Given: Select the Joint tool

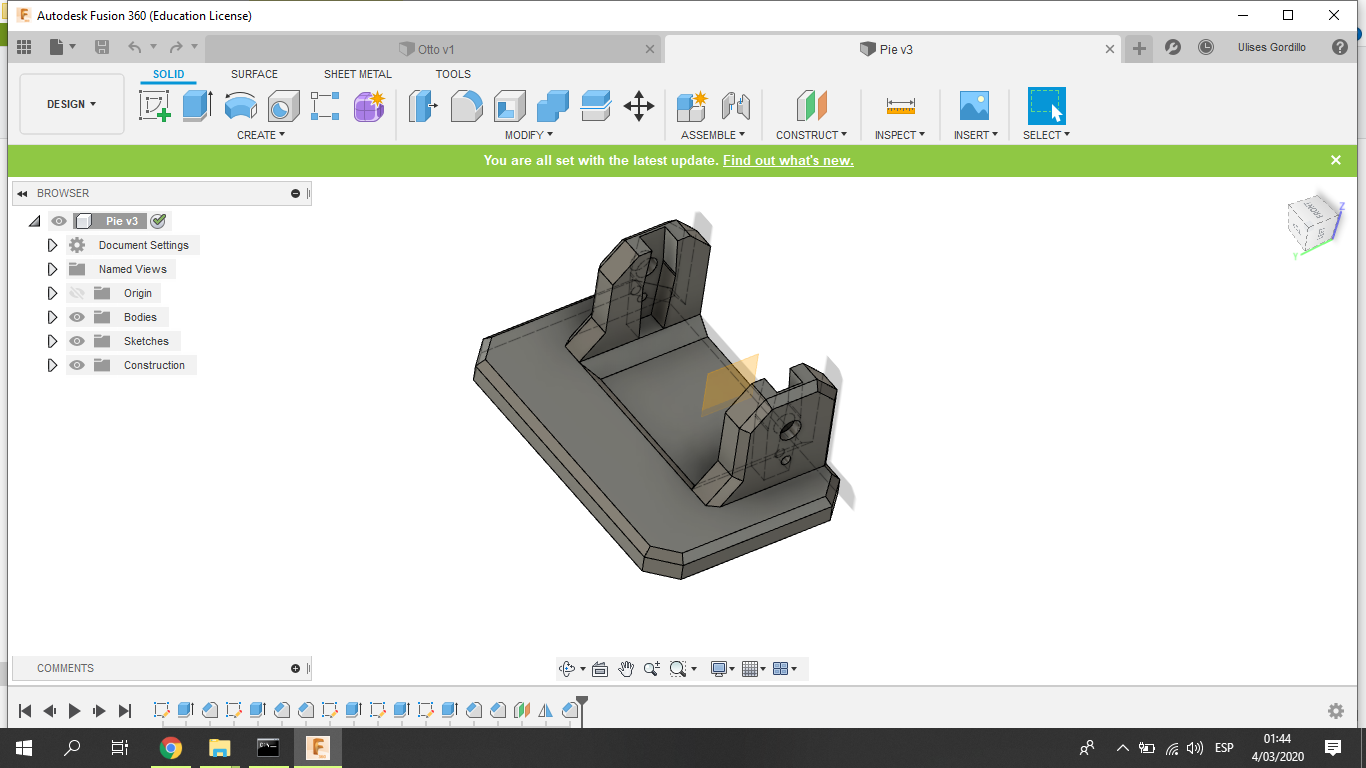Looking at the screenshot, I should tap(735, 105).
